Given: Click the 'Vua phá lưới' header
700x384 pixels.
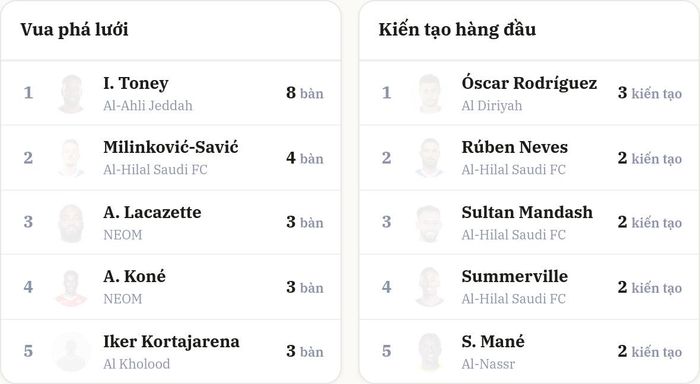Looking at the screenshot, I should tap(74, 29).
